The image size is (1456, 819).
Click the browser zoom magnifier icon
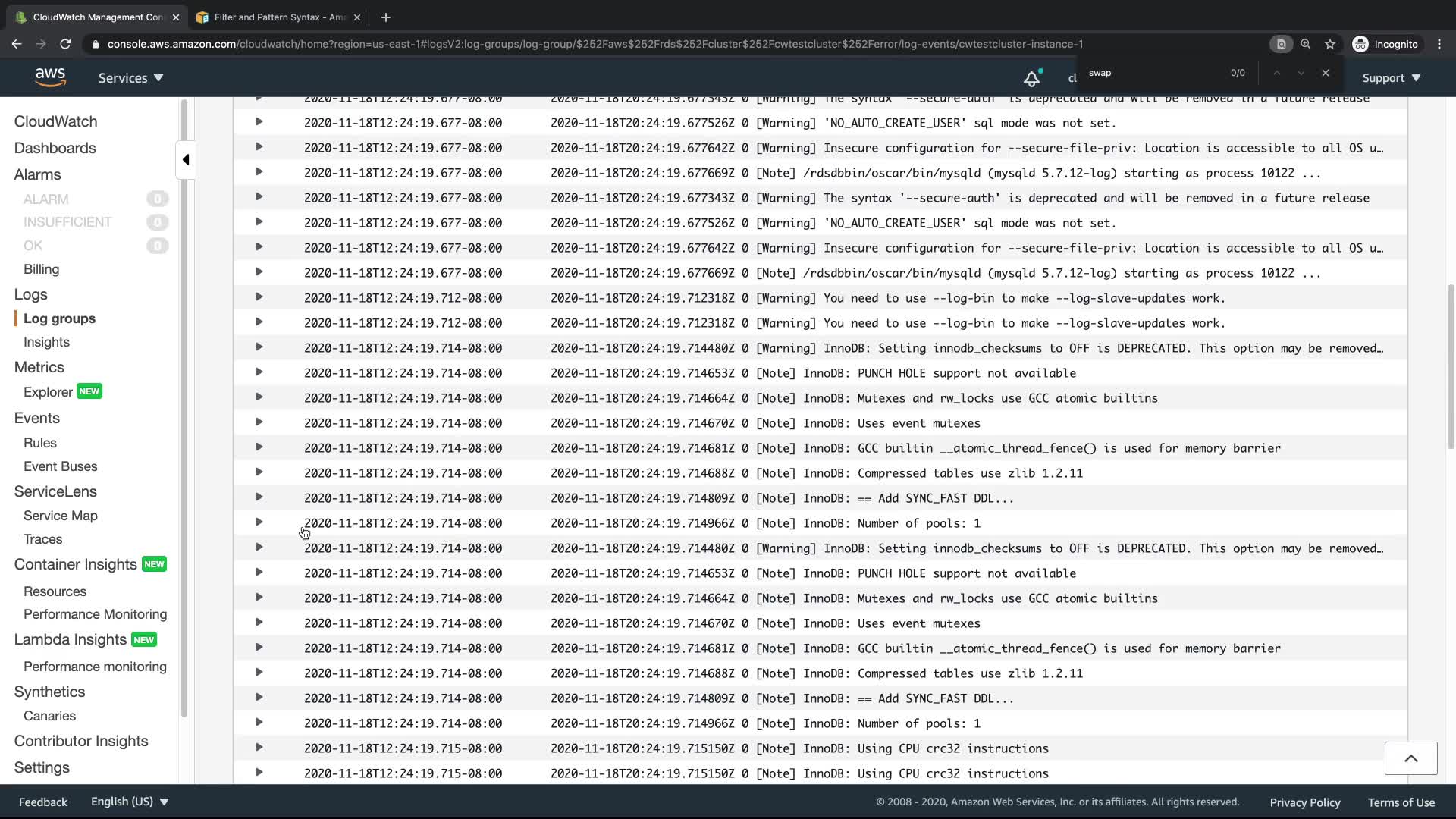click(x=1305, y=44)
